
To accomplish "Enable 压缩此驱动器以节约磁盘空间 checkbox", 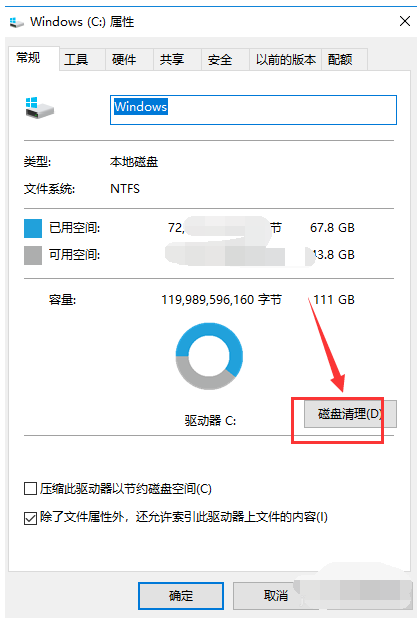I will 31,488.
